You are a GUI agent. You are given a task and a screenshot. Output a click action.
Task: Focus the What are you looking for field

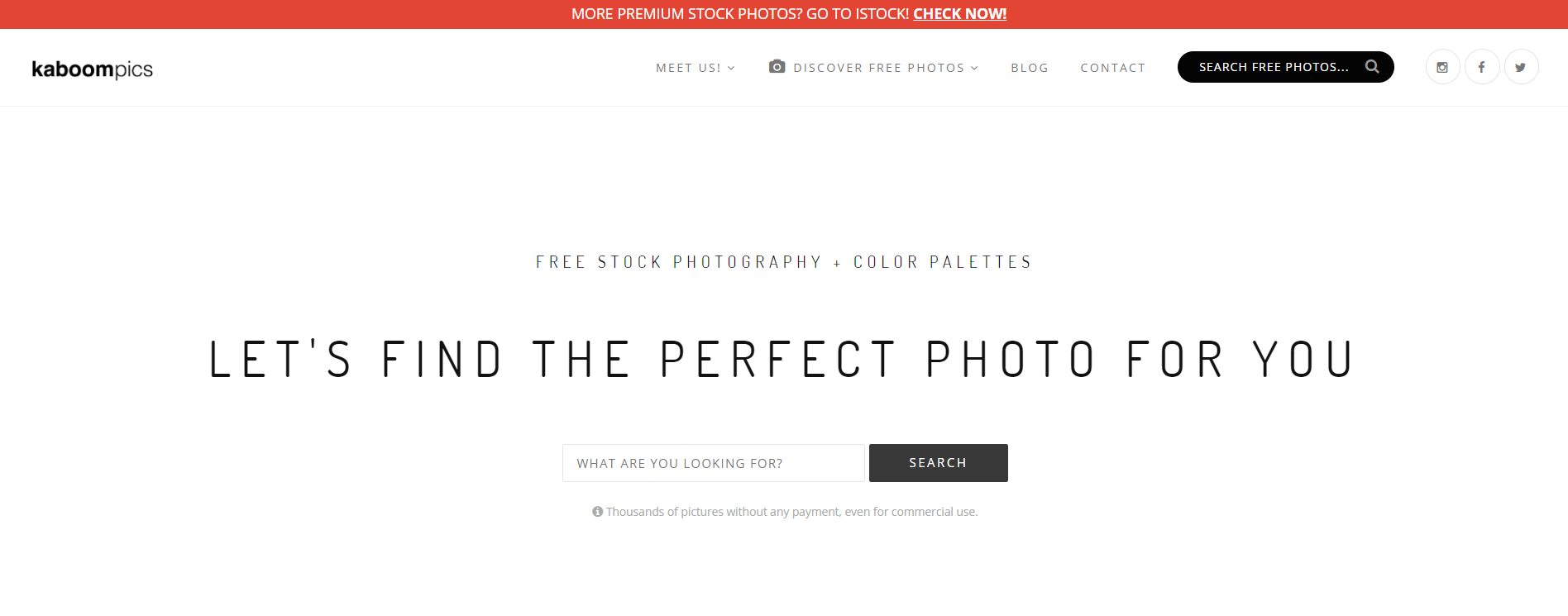[x=714, y=463]
